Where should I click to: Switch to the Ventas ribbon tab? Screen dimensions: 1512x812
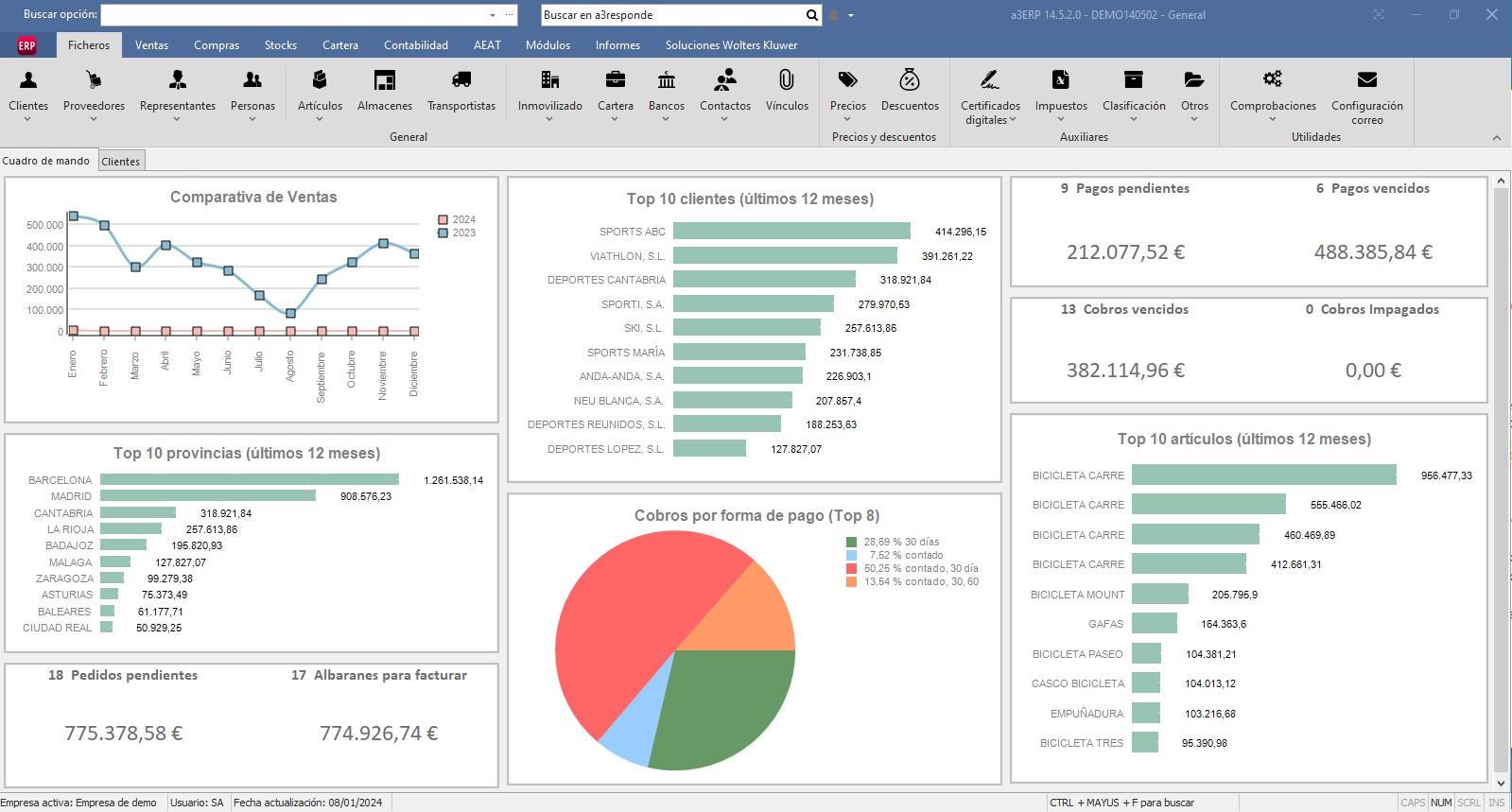(151, 45)
